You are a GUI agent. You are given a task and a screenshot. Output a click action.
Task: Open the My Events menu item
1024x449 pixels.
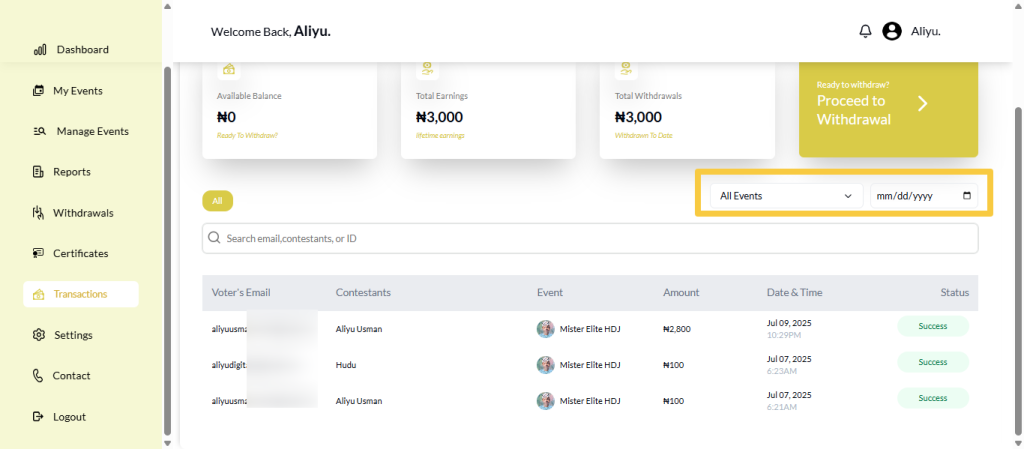coord(78,91)
